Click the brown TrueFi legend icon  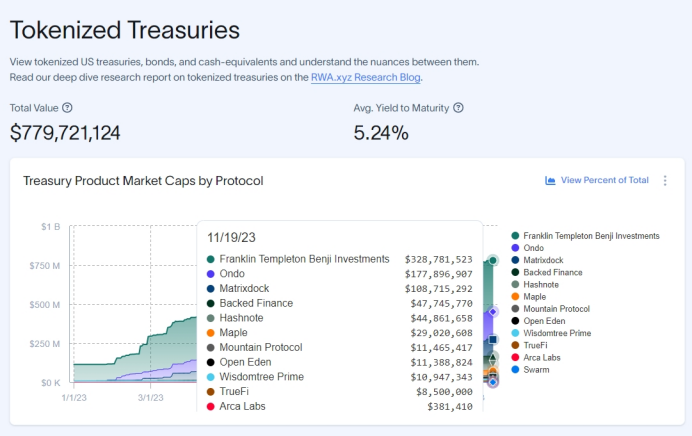[514, 345]
